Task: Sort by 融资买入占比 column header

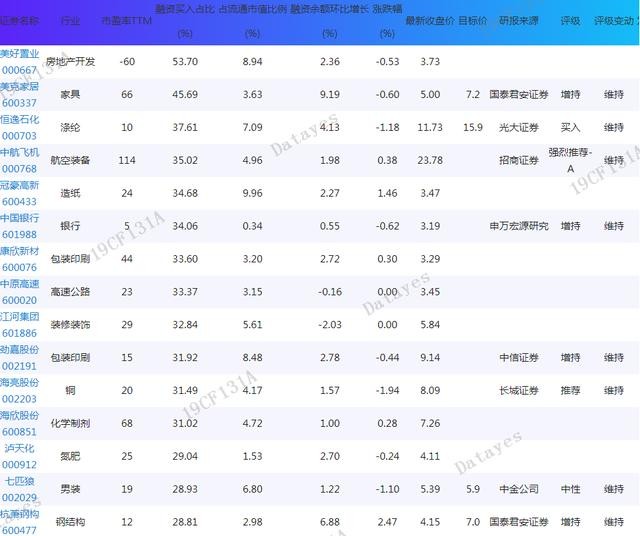Action: [184, 8]
